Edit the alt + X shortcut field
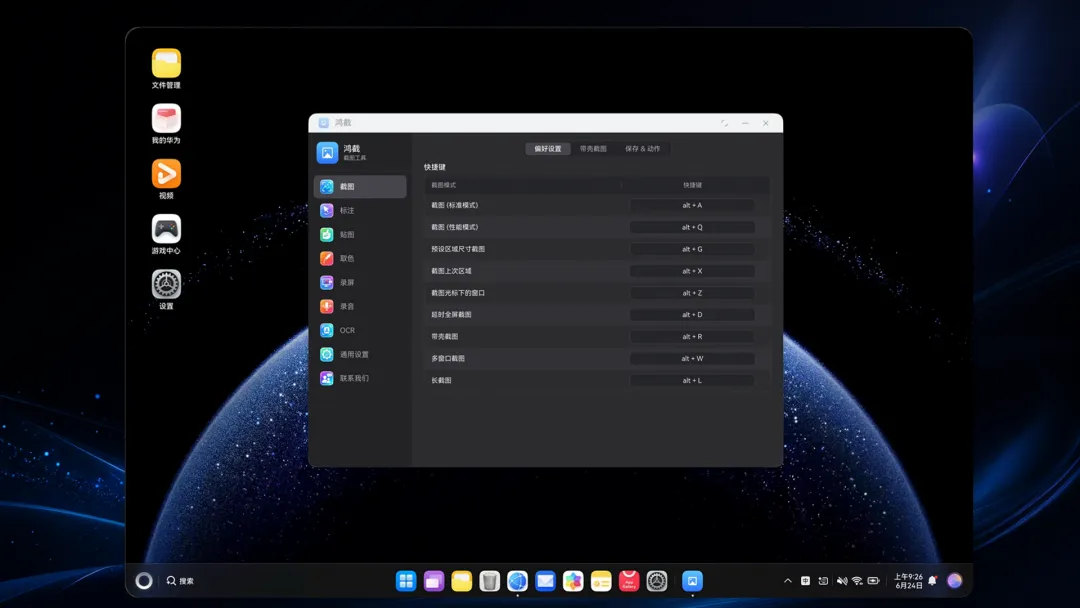 tap(692, 271)
